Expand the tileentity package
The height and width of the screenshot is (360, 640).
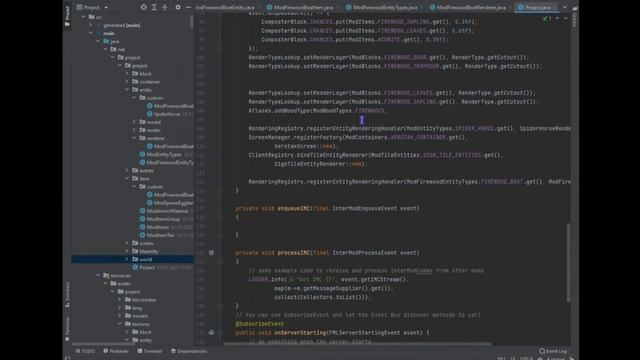(x=127, y=251)
